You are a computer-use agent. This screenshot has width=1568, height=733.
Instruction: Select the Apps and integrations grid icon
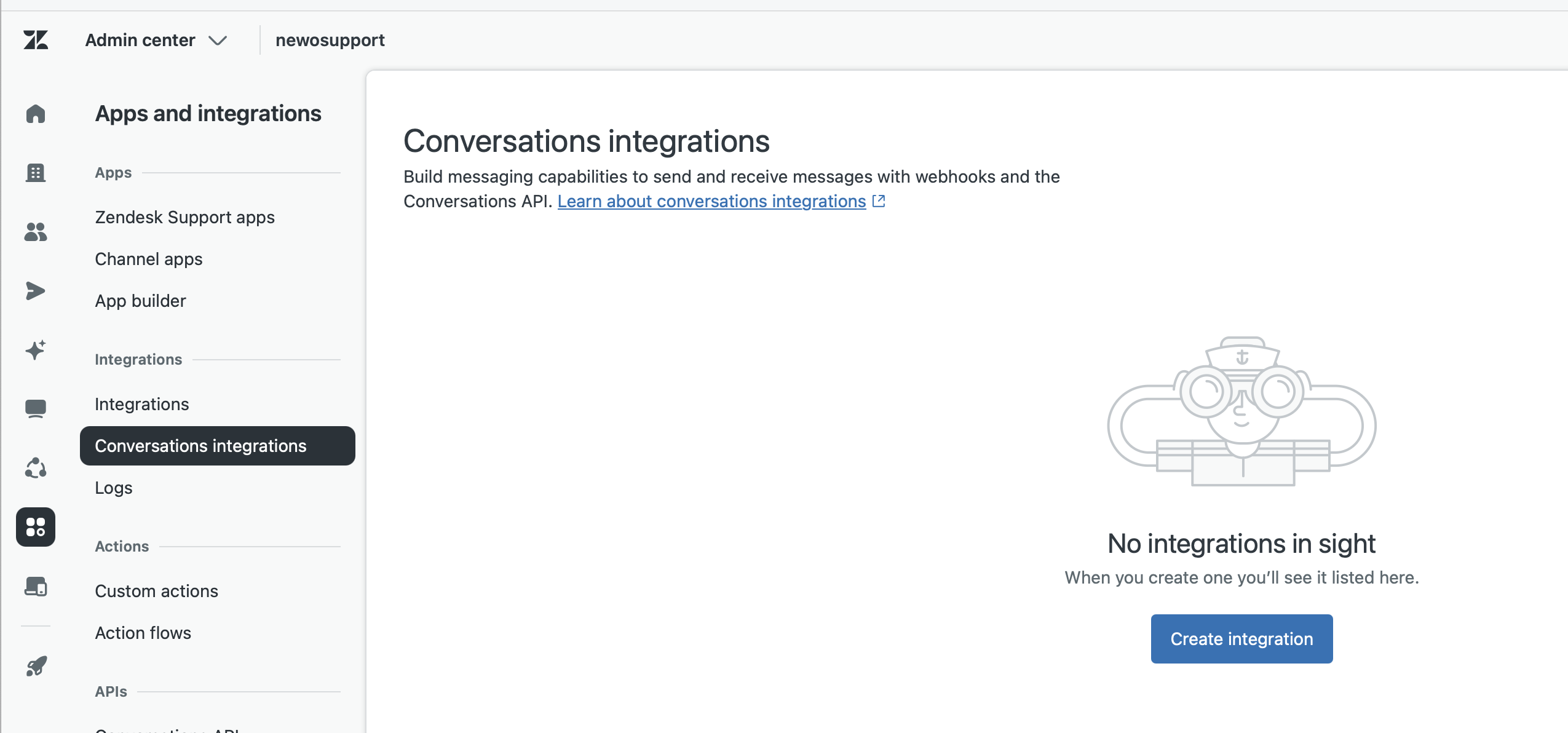tap(36, 527)
